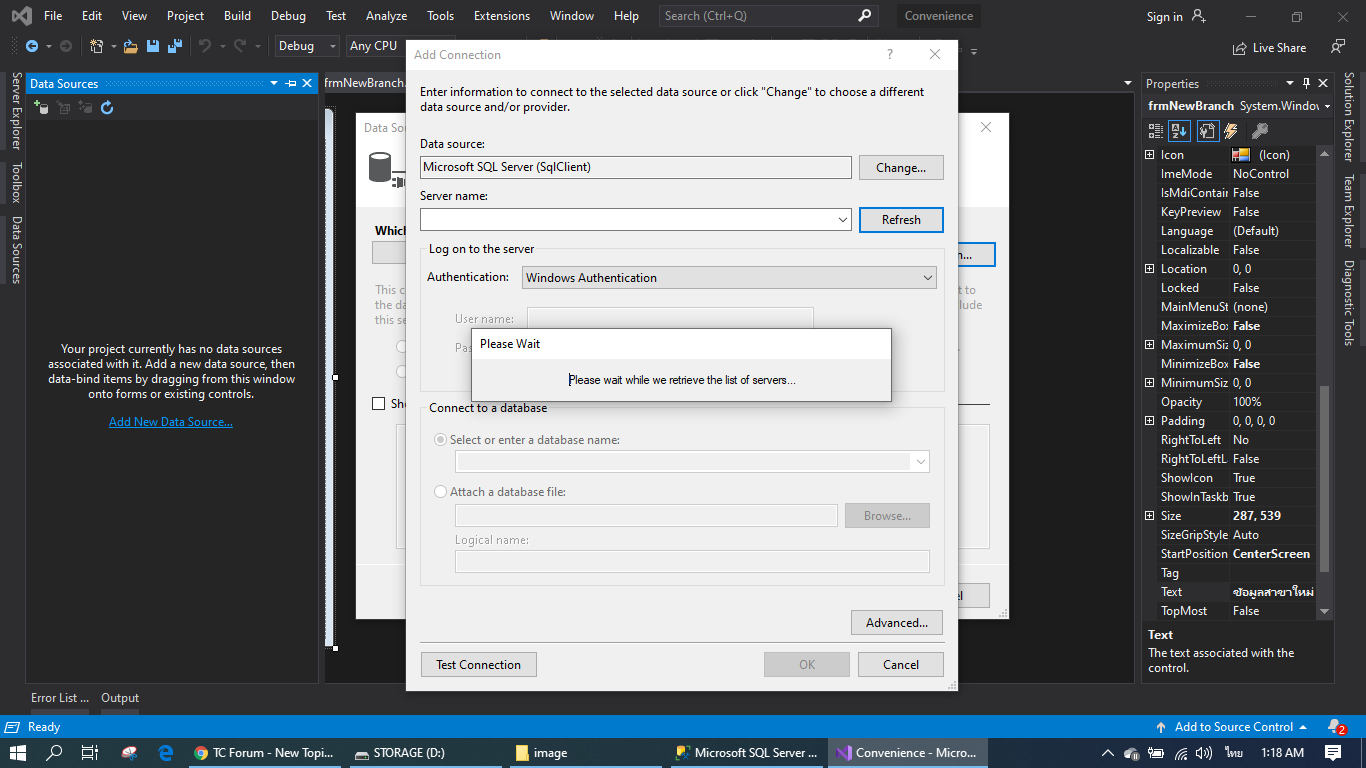This screenshot has height=768, width=1366.
Task: Open the Build menu
Action: 238,16
